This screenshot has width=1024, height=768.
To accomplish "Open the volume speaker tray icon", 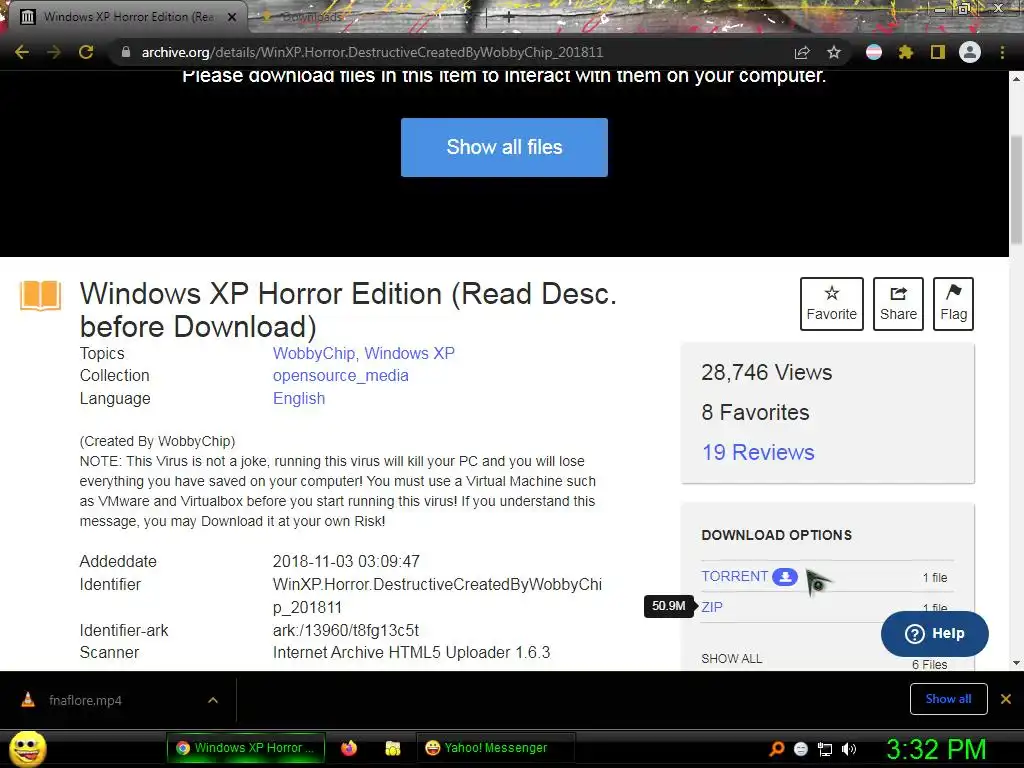I will [x=849, y=749].
